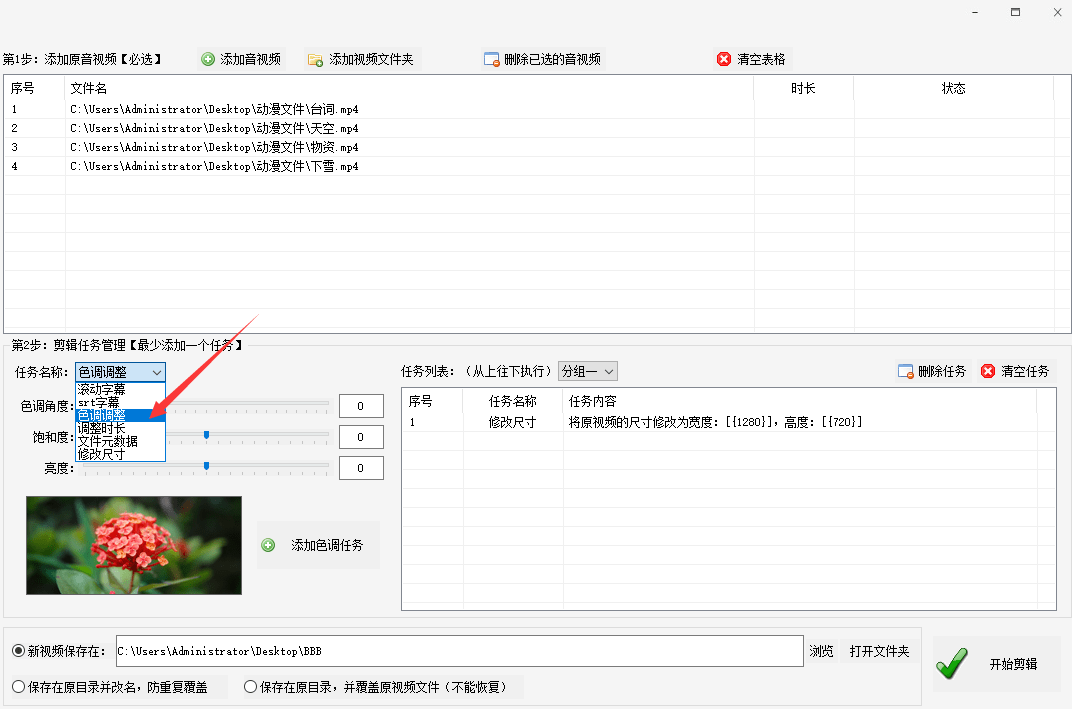
Task: Click the 删除任务 button text
Action: 941,371
